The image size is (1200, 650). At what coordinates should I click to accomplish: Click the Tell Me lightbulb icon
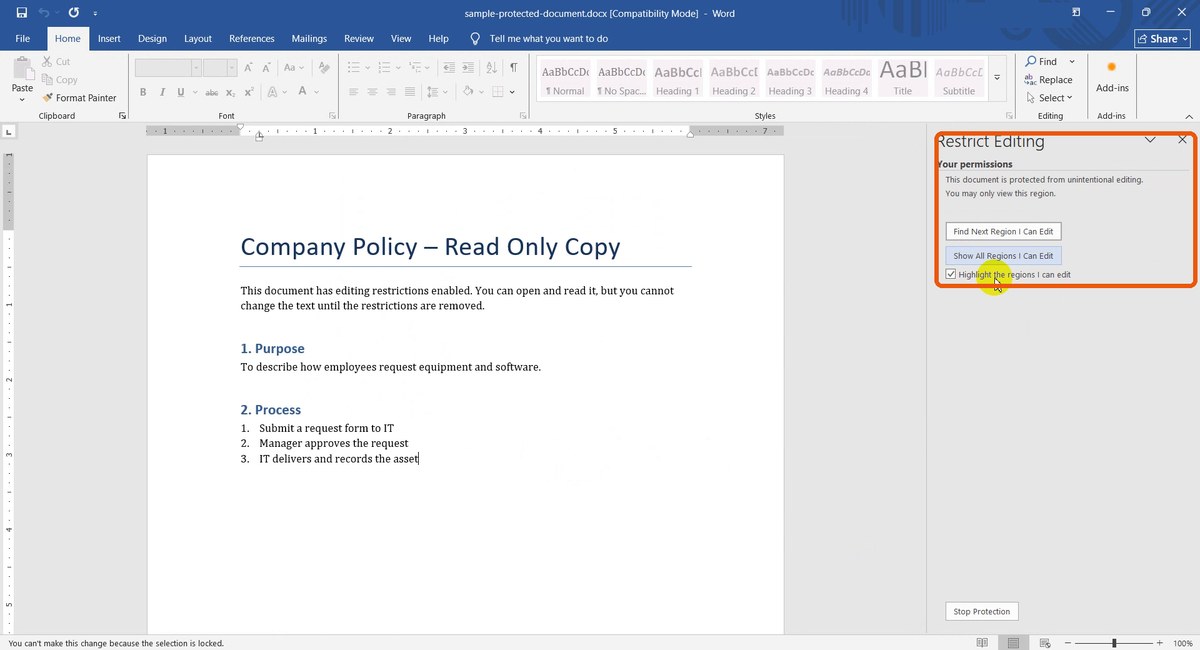pyautogui.click(x=475, y=39)
